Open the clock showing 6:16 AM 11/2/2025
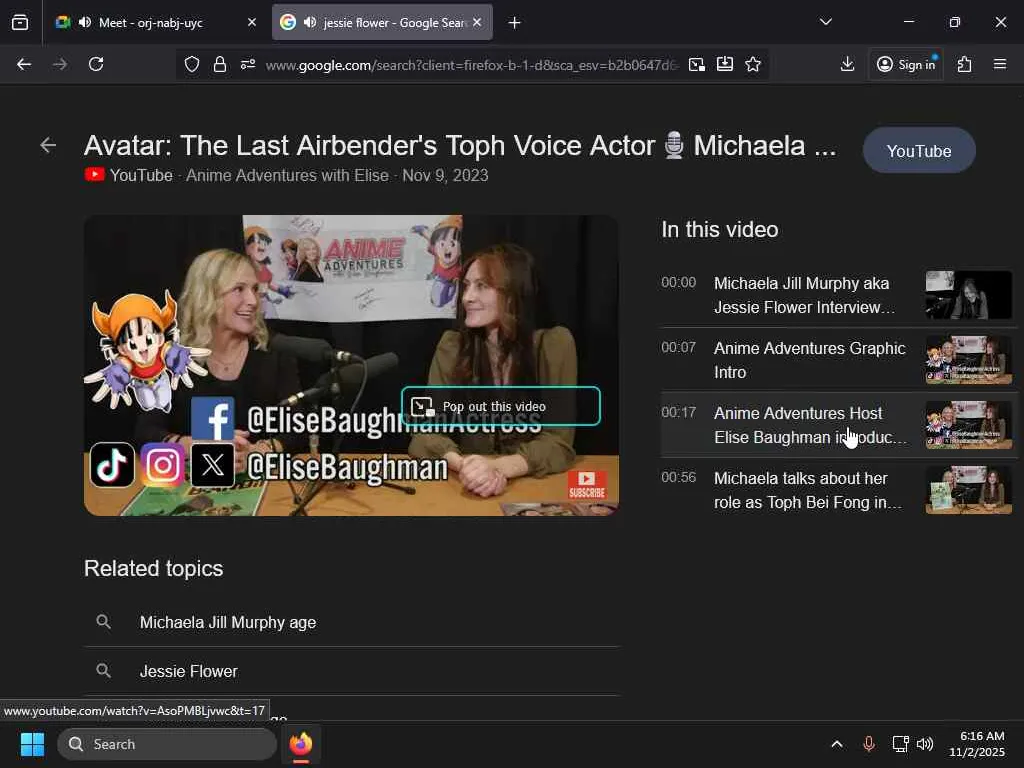The image size is (1024, 768). pos(977,744)
